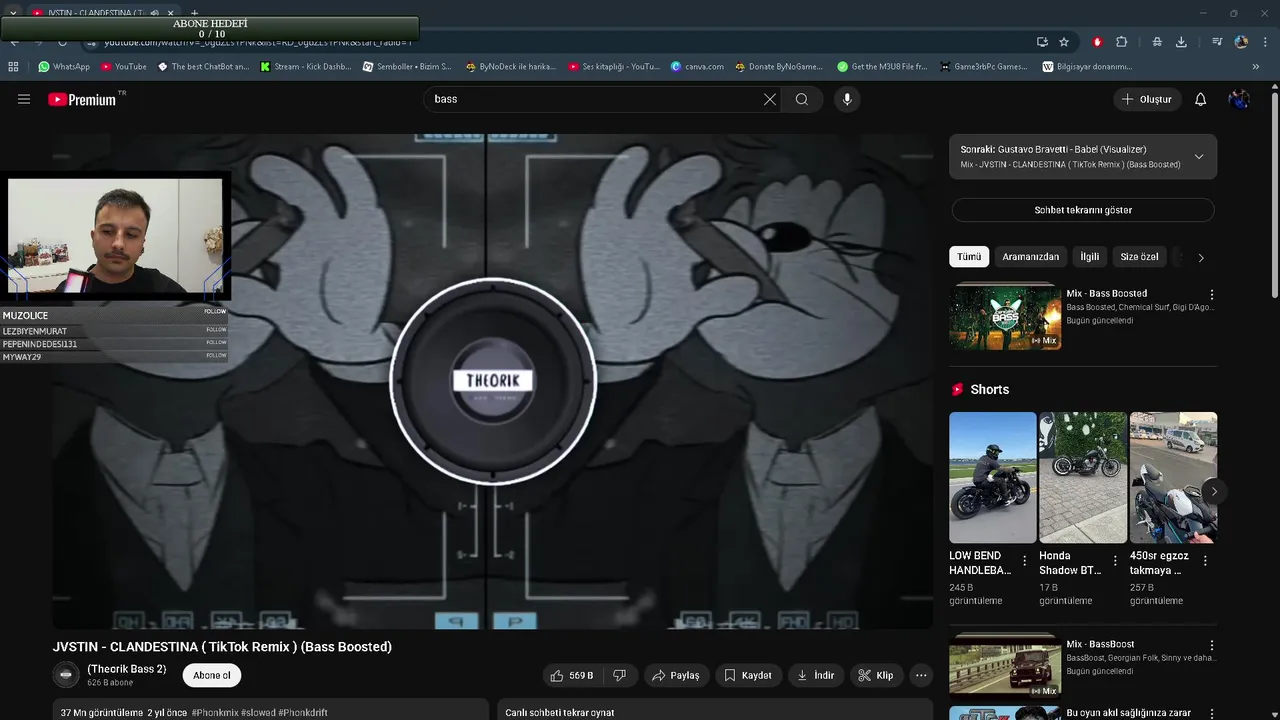Open the Honda Shadow BT short thumbnail
This screenshot has width=1280, height=720.
[1083, 477]
